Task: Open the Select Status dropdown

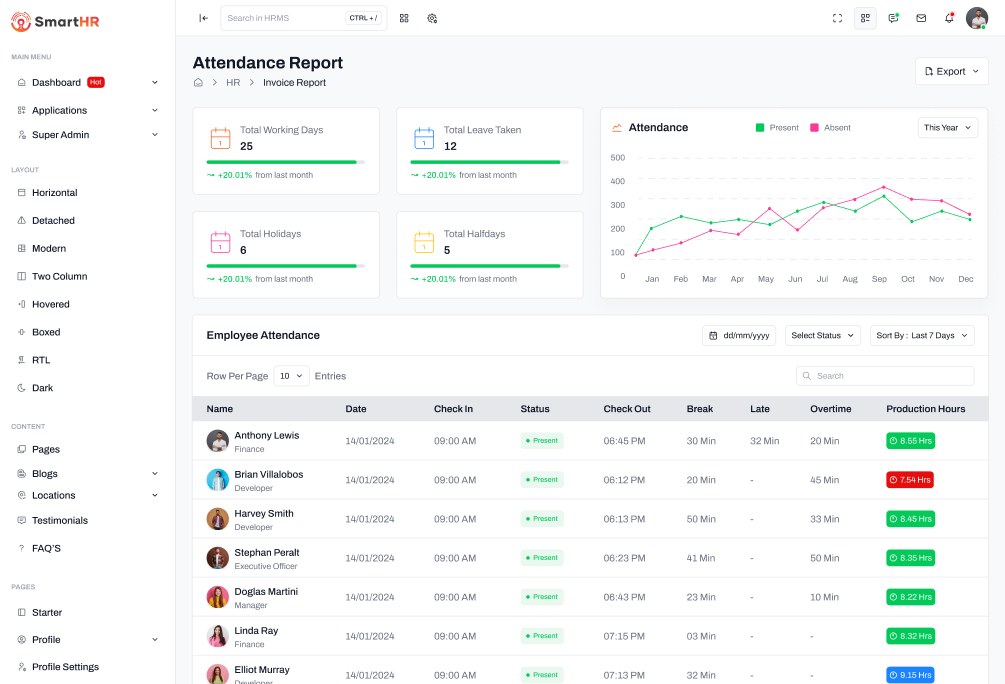Action: pyautogui.click(x=822, y=336)
